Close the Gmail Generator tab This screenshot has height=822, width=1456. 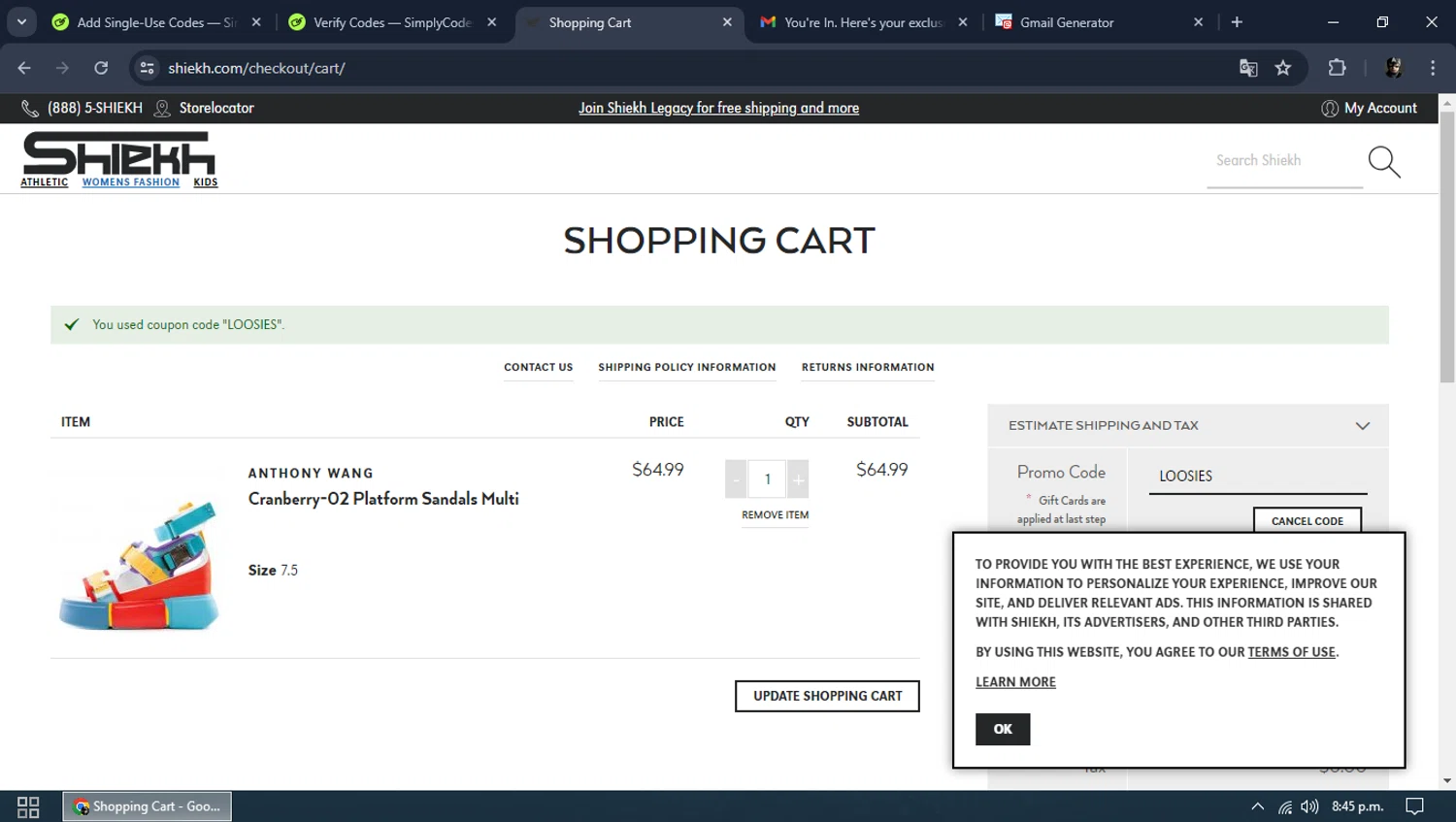pyautogui.click(x=1198, y=22)
